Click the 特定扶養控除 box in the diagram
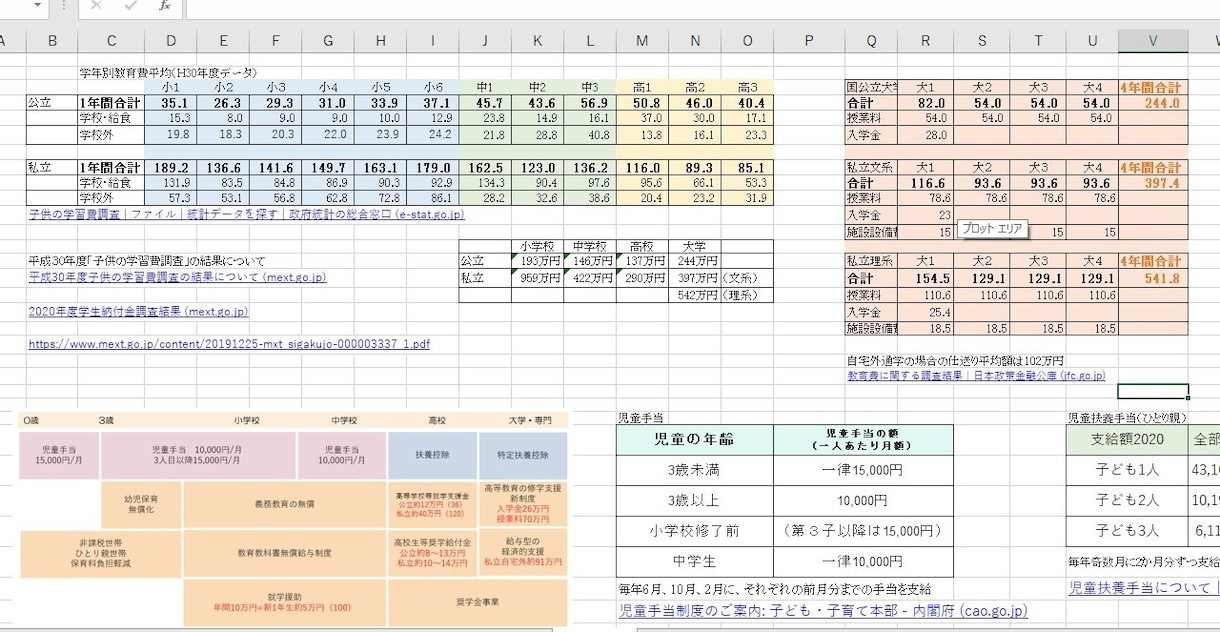This screenshot has width=1220, height=632. point(523,455)
